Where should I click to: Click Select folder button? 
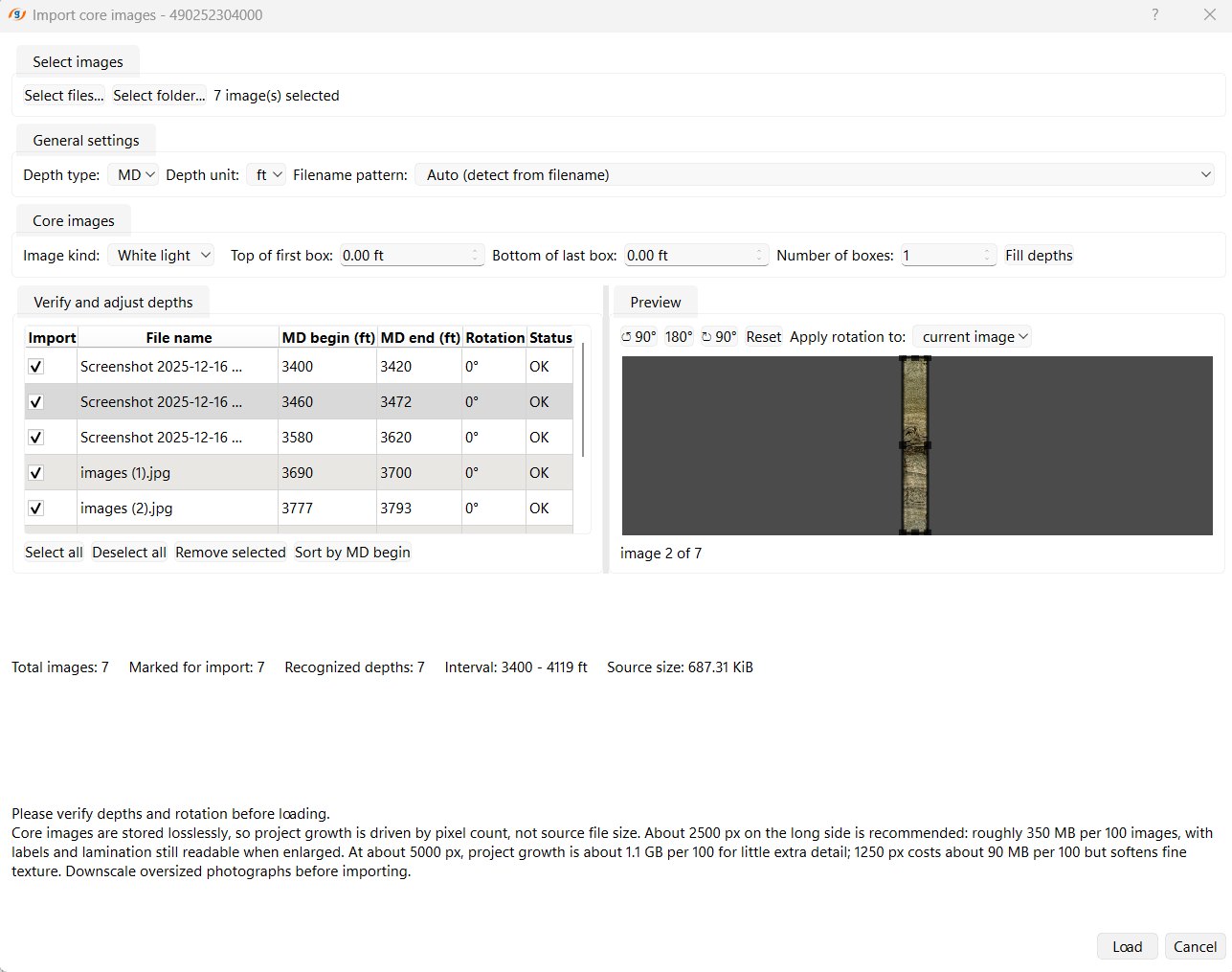159,96
